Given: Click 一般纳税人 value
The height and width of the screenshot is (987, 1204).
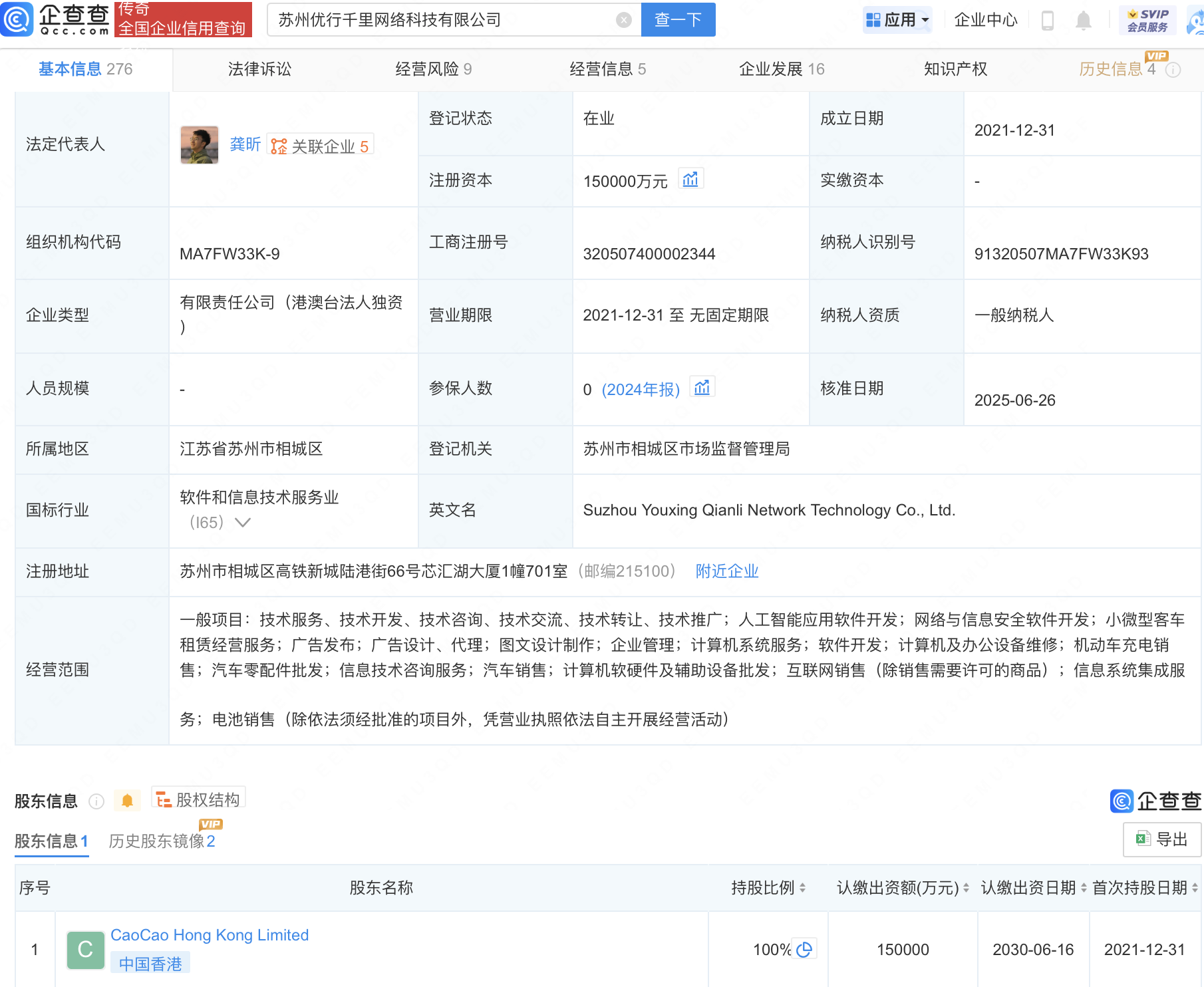Looking at the screenshot, I should click(x=1014, y=315).
